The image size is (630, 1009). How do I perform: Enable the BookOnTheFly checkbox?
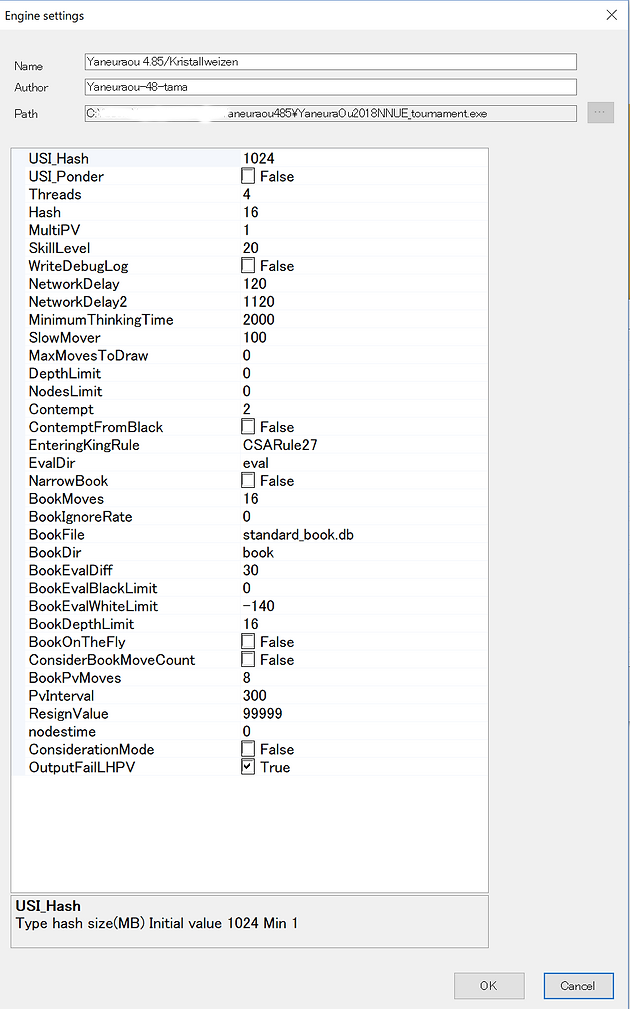tap(248, 642)
